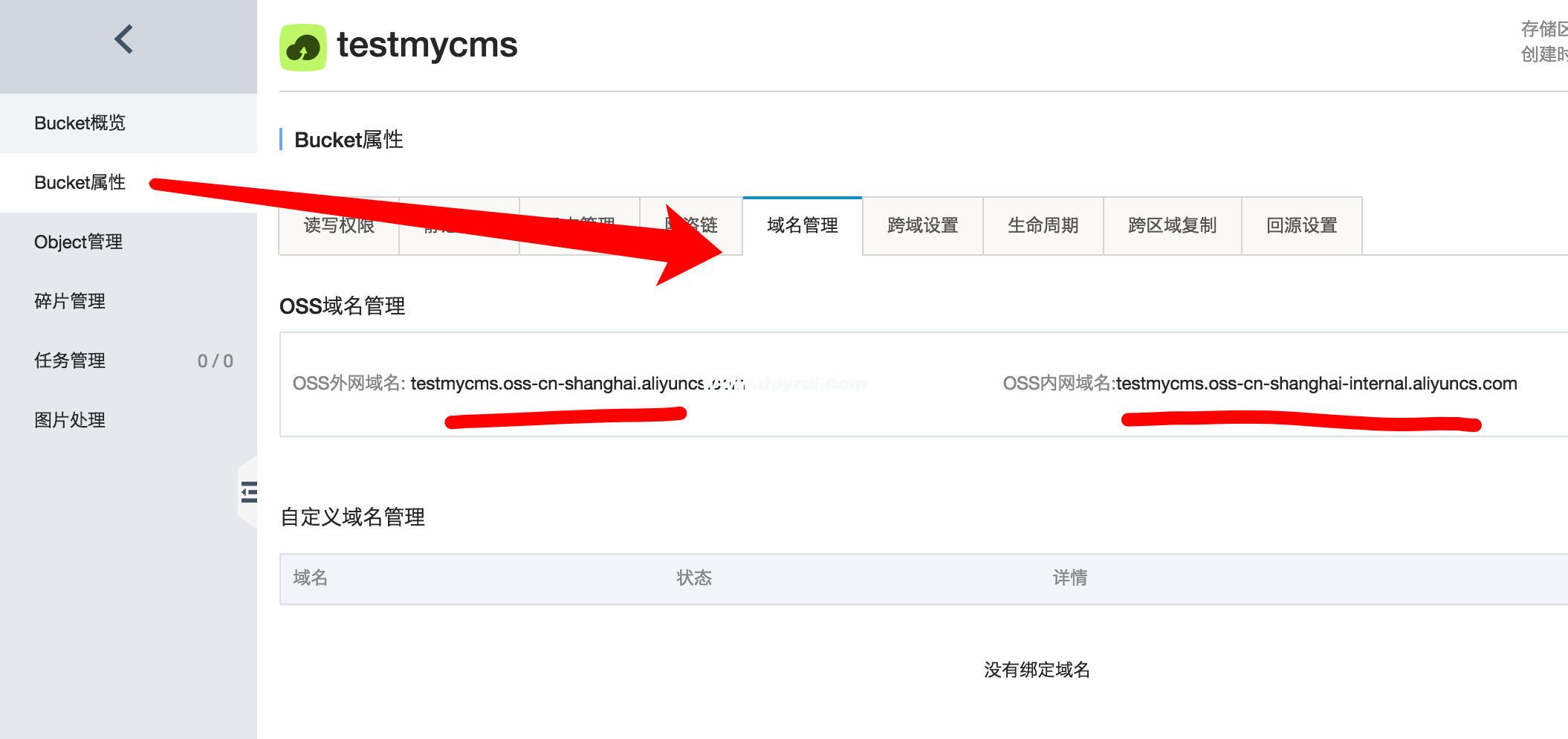
Task: Switch to the 读写权限 tab
Action: click(339, 226)
